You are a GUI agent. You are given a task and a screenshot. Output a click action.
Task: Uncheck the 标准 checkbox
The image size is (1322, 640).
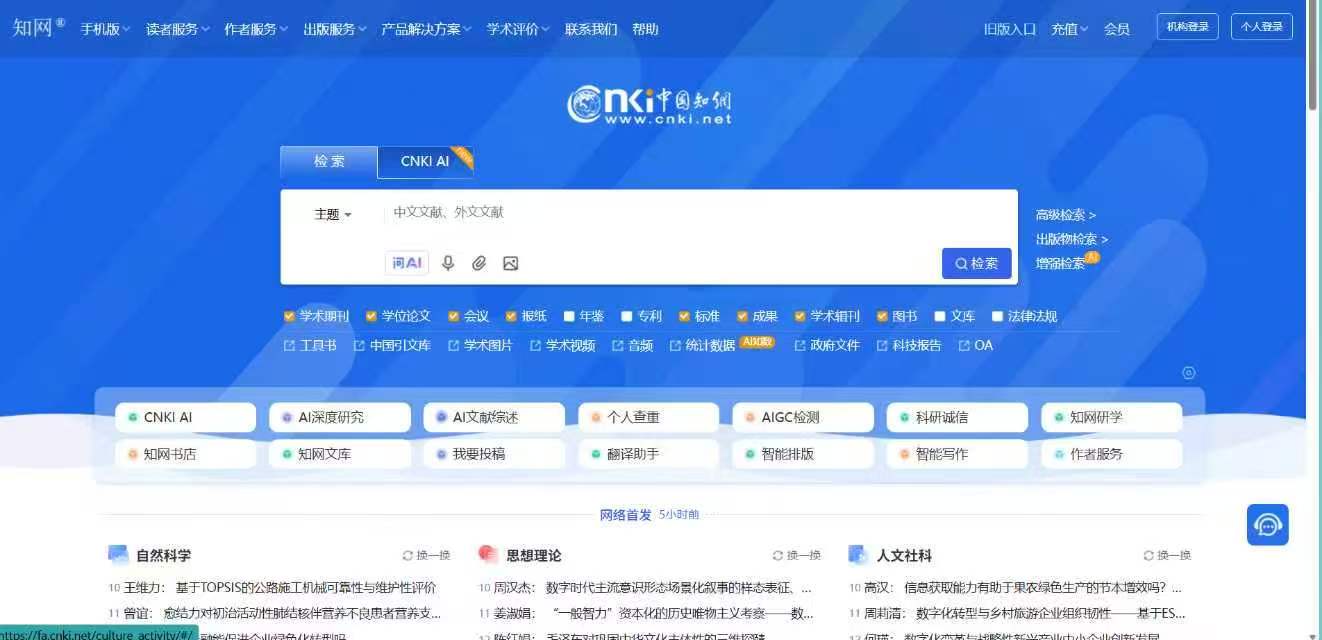pyautogui.click(x=685, y=316)
